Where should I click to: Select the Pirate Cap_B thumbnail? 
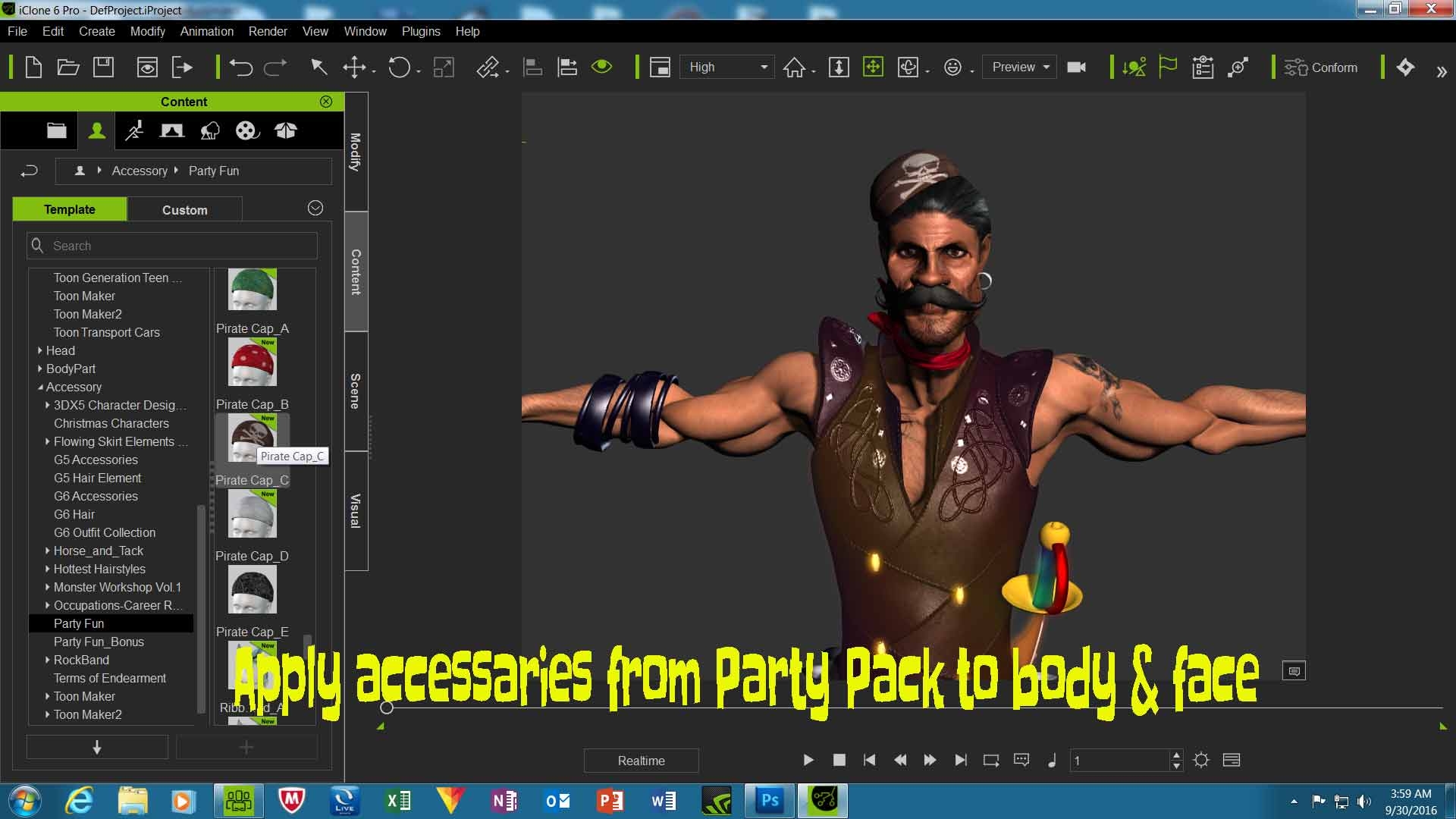coord(253,362)
